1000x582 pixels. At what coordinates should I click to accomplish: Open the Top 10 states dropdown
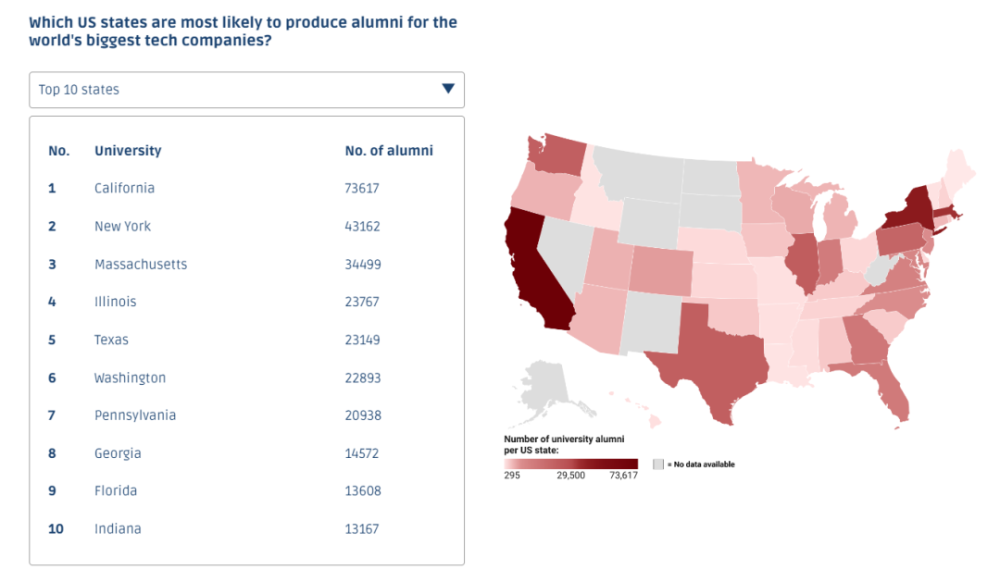pyautogui.click(x=246, y=90)
